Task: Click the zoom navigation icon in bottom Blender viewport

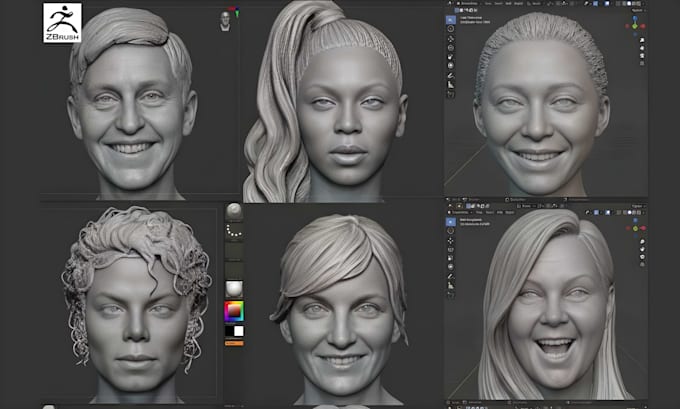Action: [642, 242]
